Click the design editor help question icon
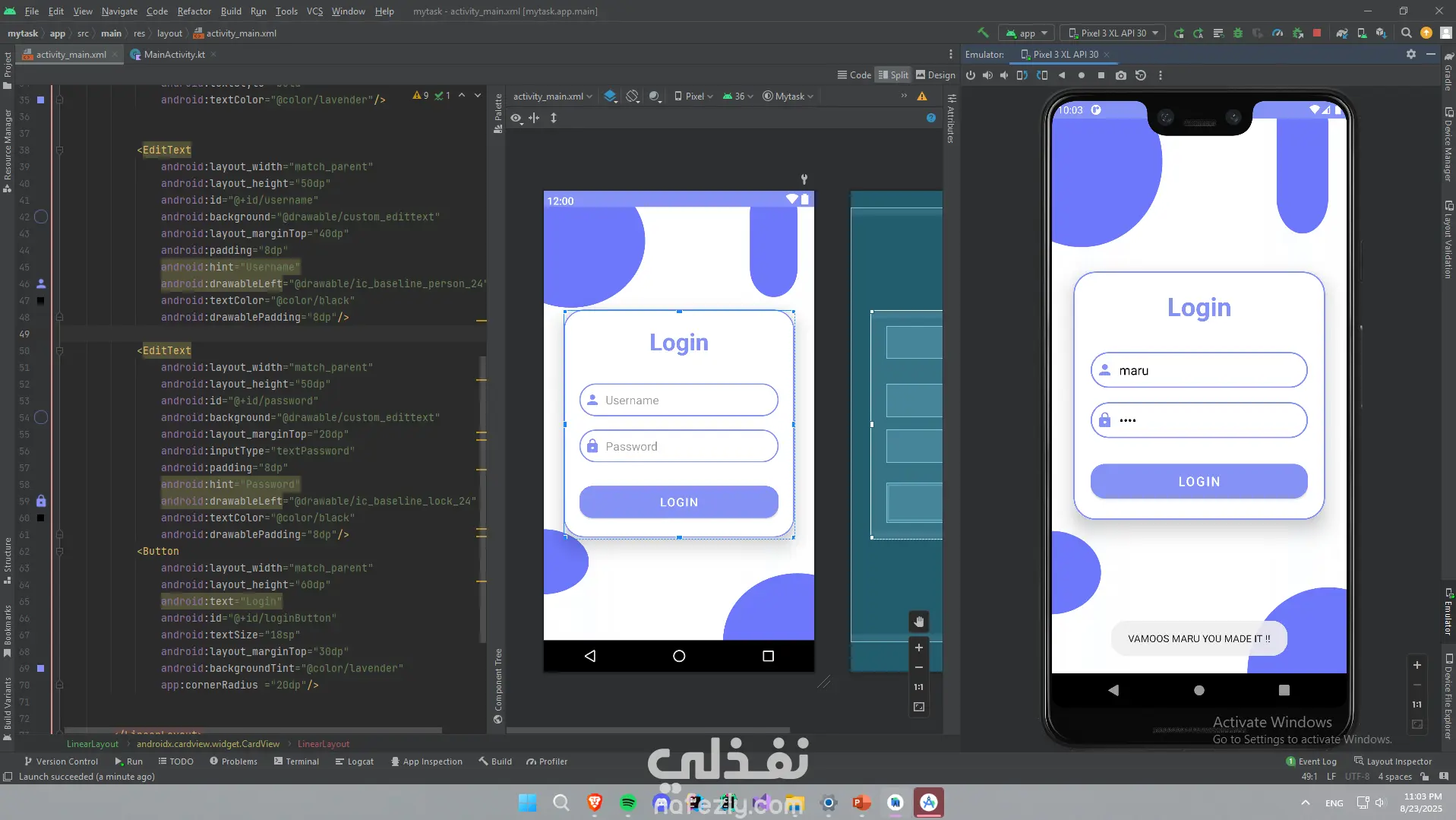This screenshot has height=820, width=1456. [x=931, y=118]
